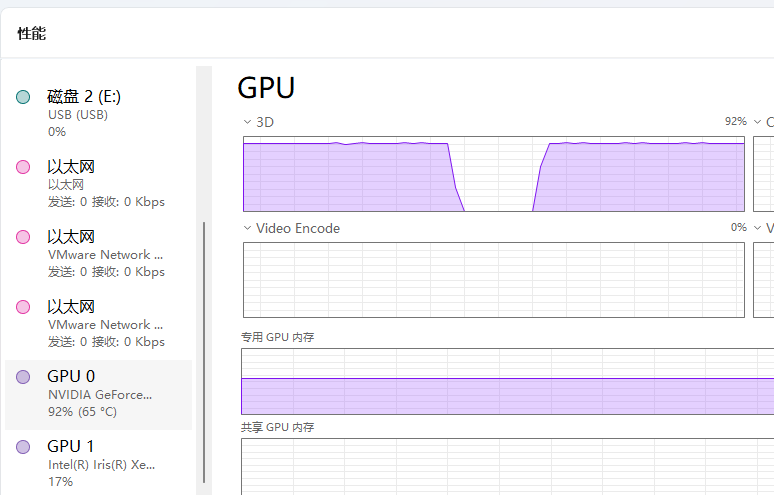Click the purple circle icon beside GPU 0
This screenshot has width=774, height=495.
pyautogui.click(x=23, y=377)
